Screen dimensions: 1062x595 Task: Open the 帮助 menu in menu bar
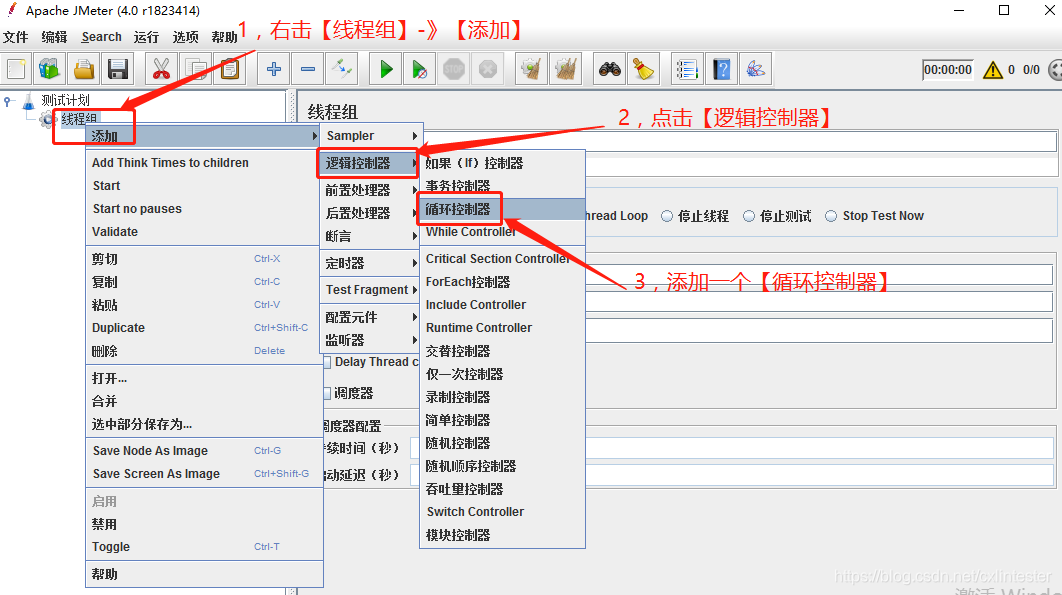(224, 37)
